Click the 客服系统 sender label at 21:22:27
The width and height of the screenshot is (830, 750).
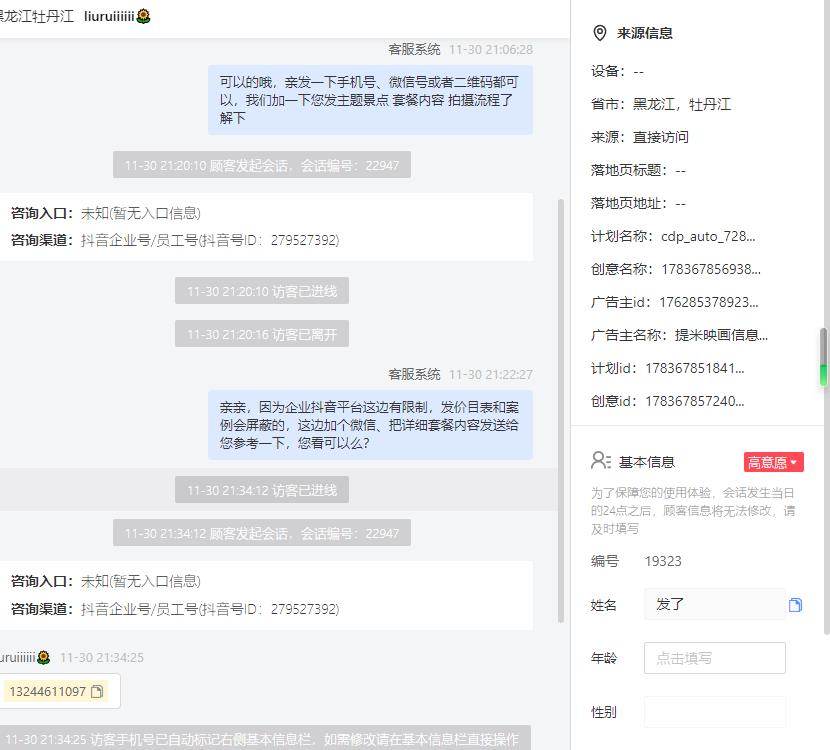coord(414,374)
